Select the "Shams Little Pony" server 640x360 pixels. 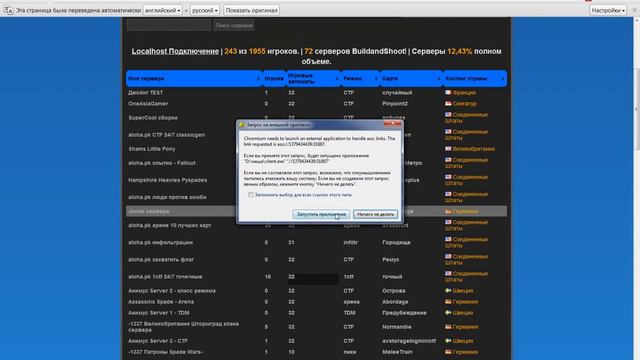152,149
